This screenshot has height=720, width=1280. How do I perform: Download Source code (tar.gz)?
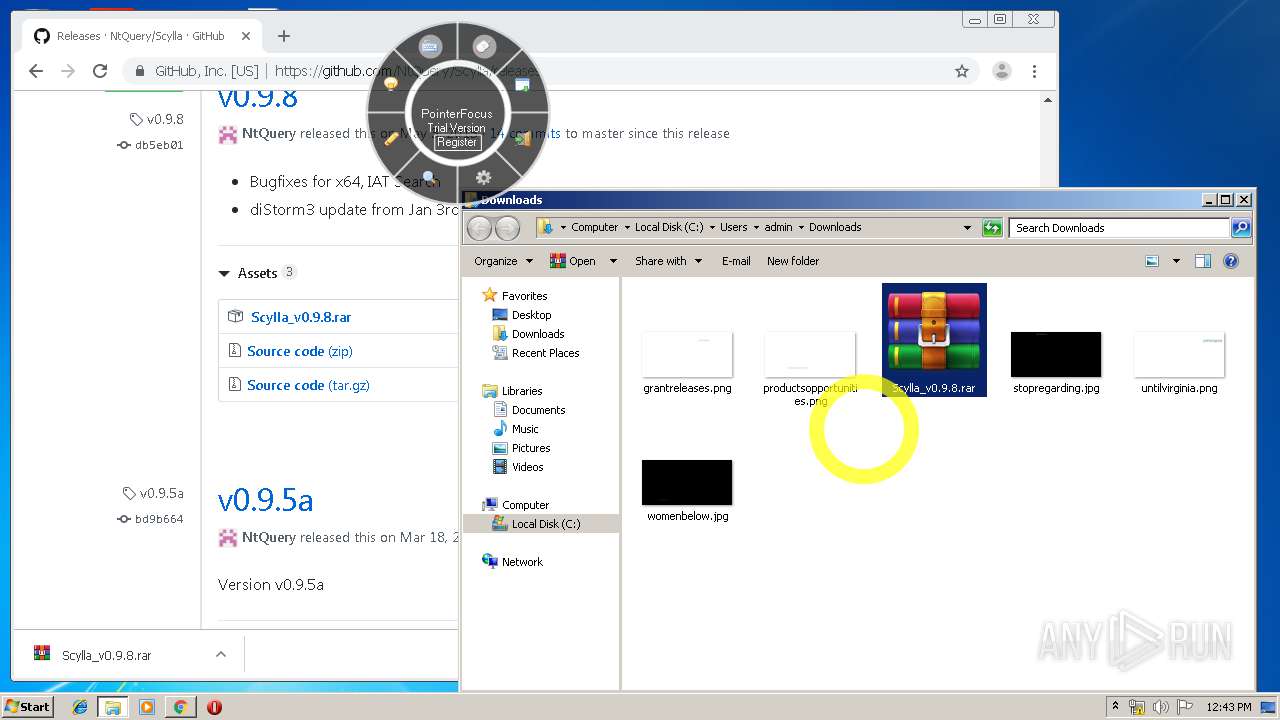tap(308, 385)
